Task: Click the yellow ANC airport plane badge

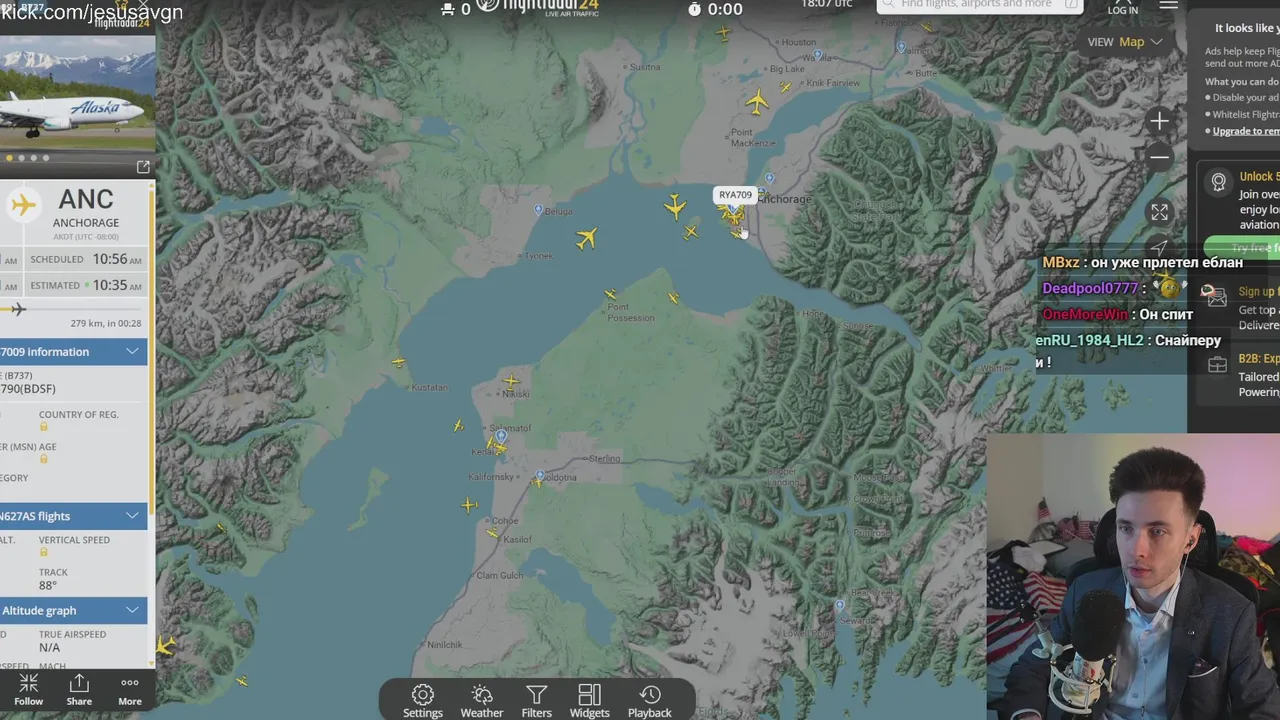Action: point(23,205)
